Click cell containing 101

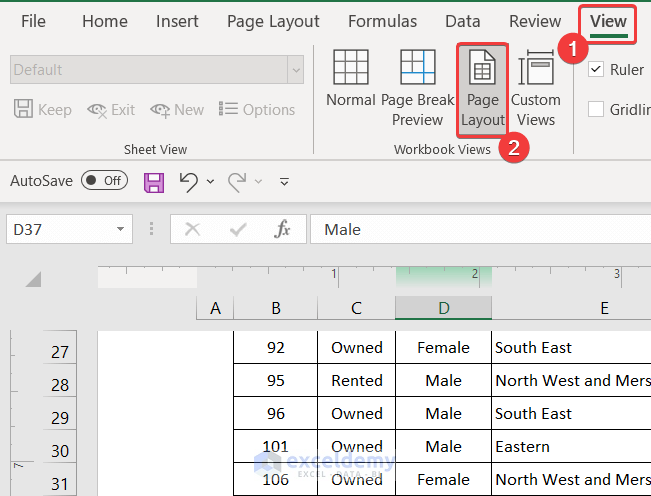276,446
